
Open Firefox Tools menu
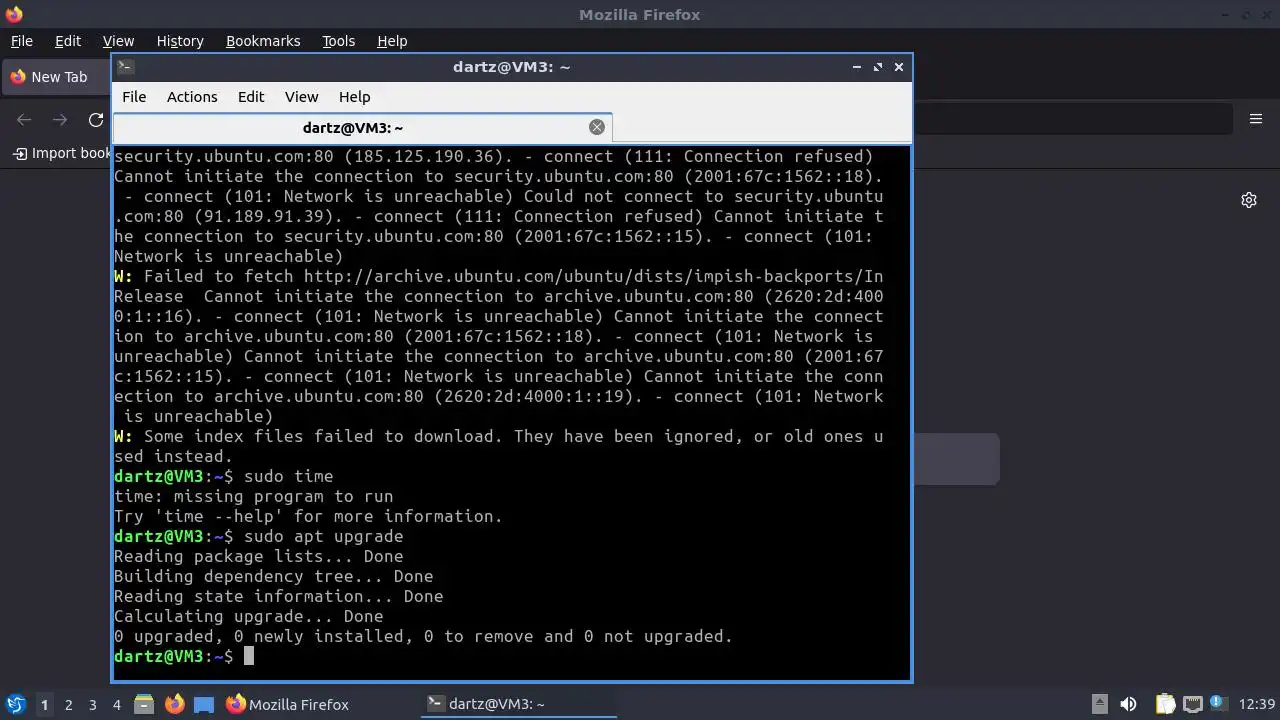pos(338,41)
